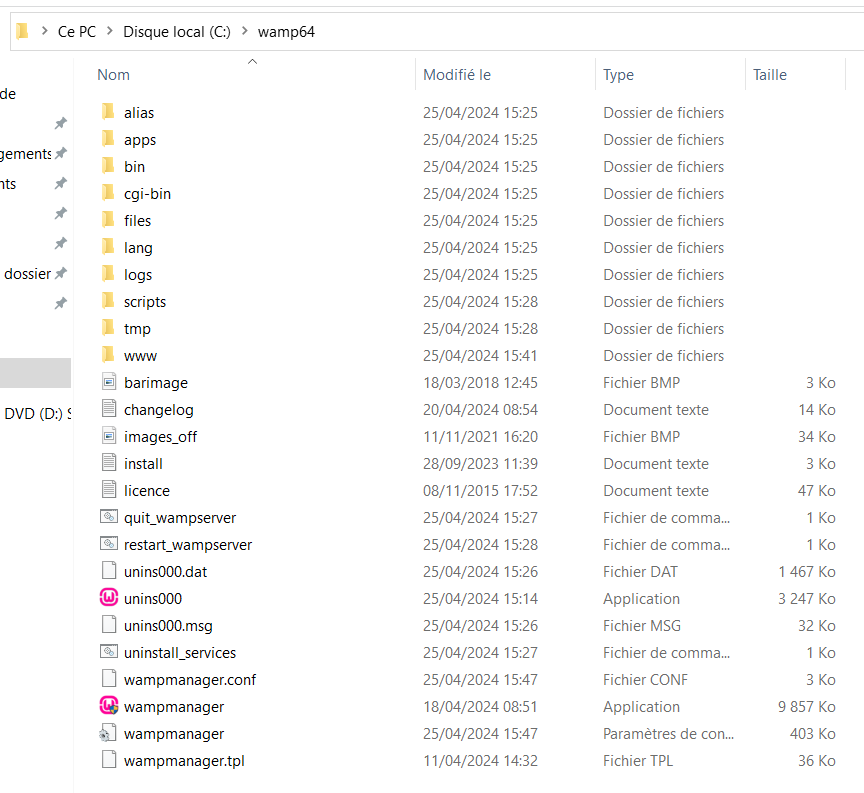864x793 pixels.
Task: Click the size value "3 247 Ko"
Action: [807, 598]
